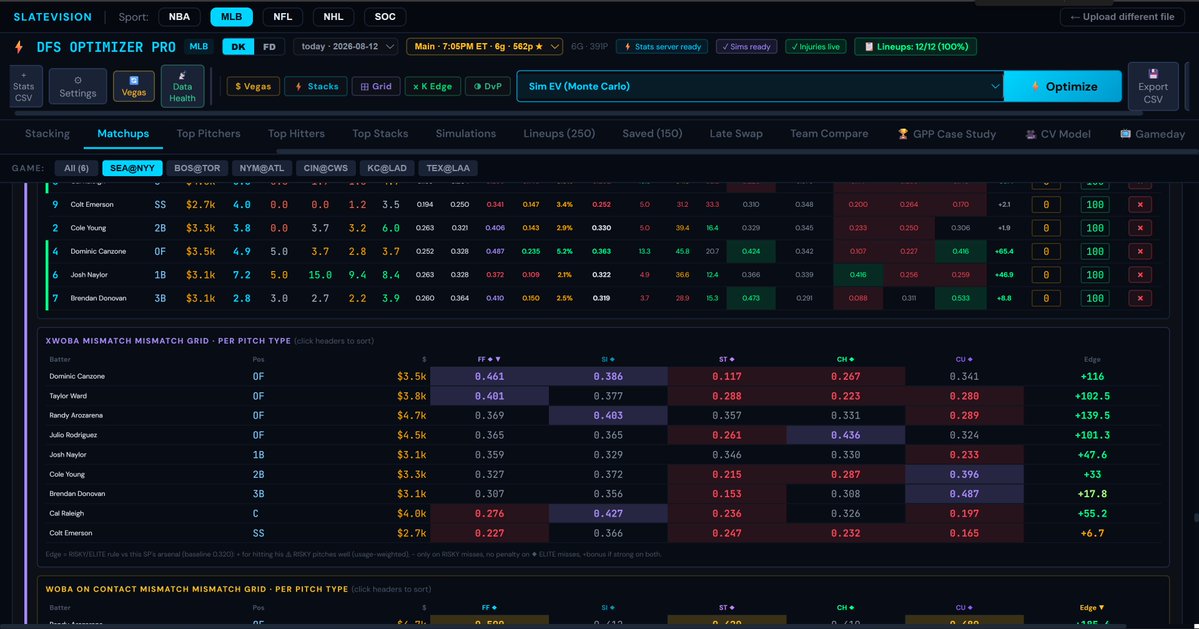Filter games to BOS@TOR

pyautogui.click(x=197, y=168)
